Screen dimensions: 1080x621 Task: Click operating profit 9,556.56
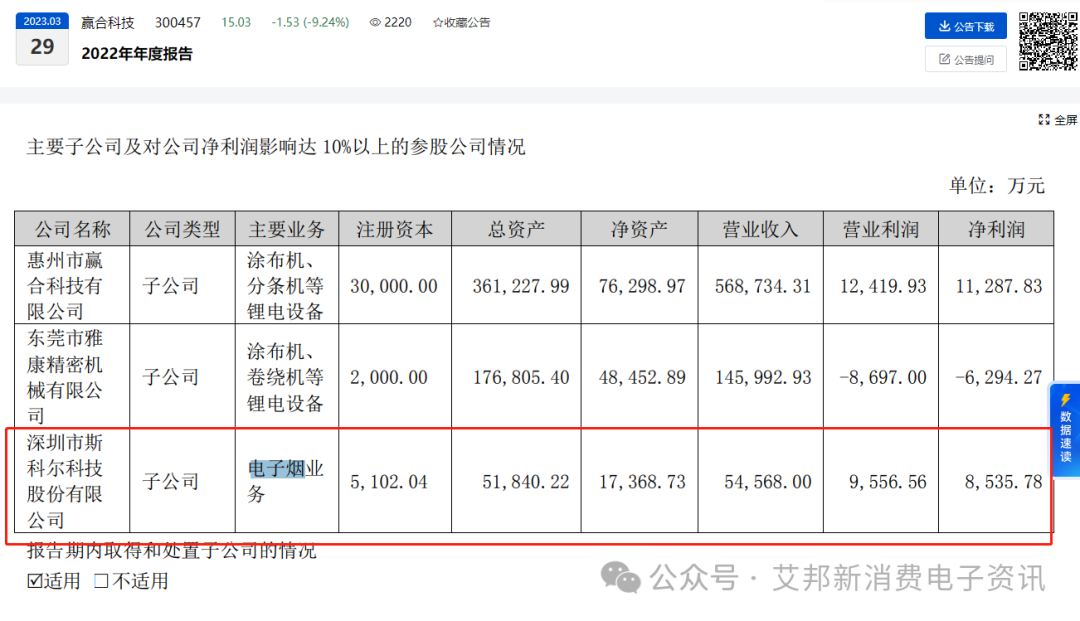pyautogui.click(x=888, y=482)
